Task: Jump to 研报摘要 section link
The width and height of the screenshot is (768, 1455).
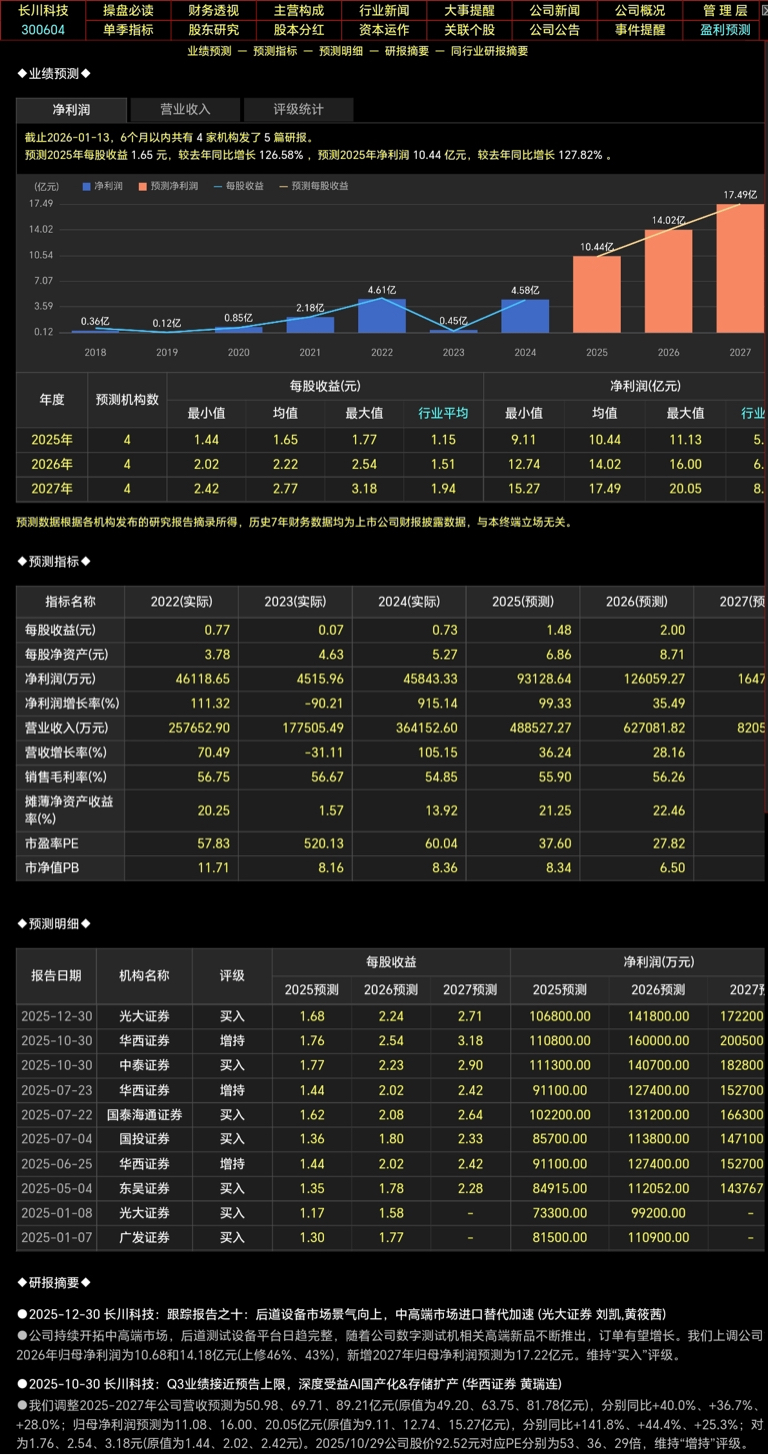Action: pyautogui.click(x=407, y=51)
